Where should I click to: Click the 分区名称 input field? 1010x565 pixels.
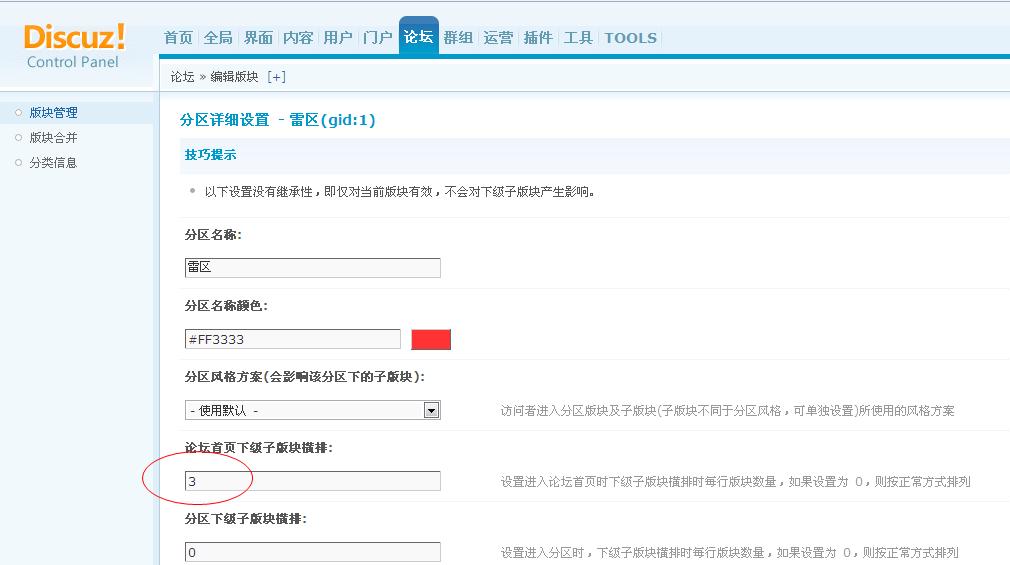tap(312, 267)
